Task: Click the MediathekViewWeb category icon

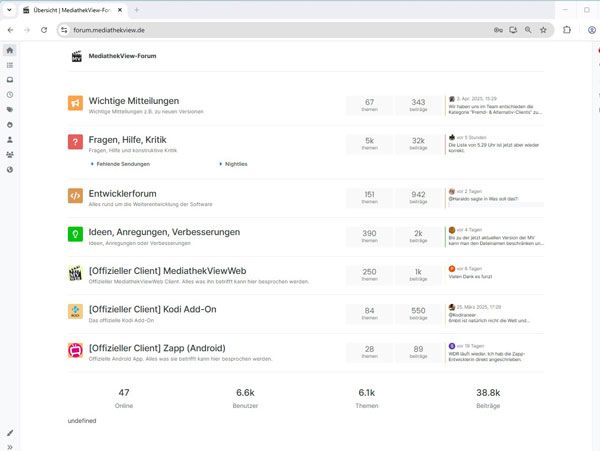Action: click(75, 273)
